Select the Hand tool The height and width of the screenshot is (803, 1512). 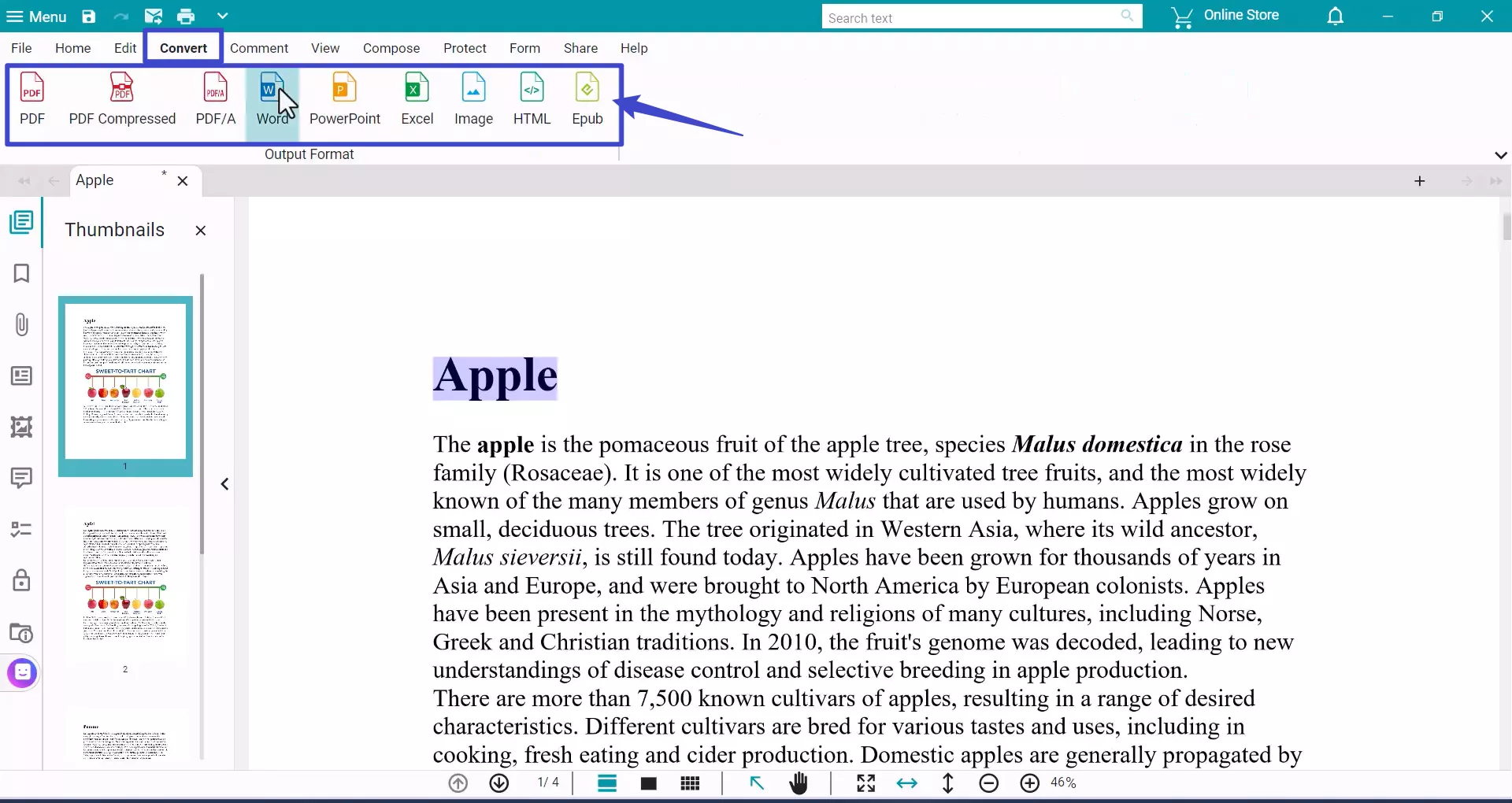point(799,783)
